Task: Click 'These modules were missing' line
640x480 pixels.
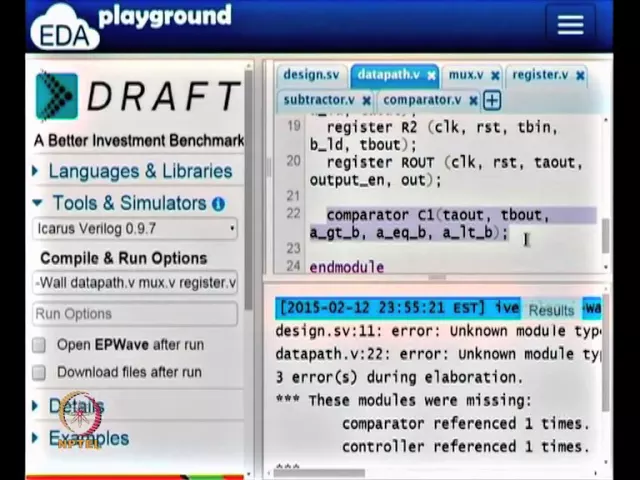Action: 404,400
